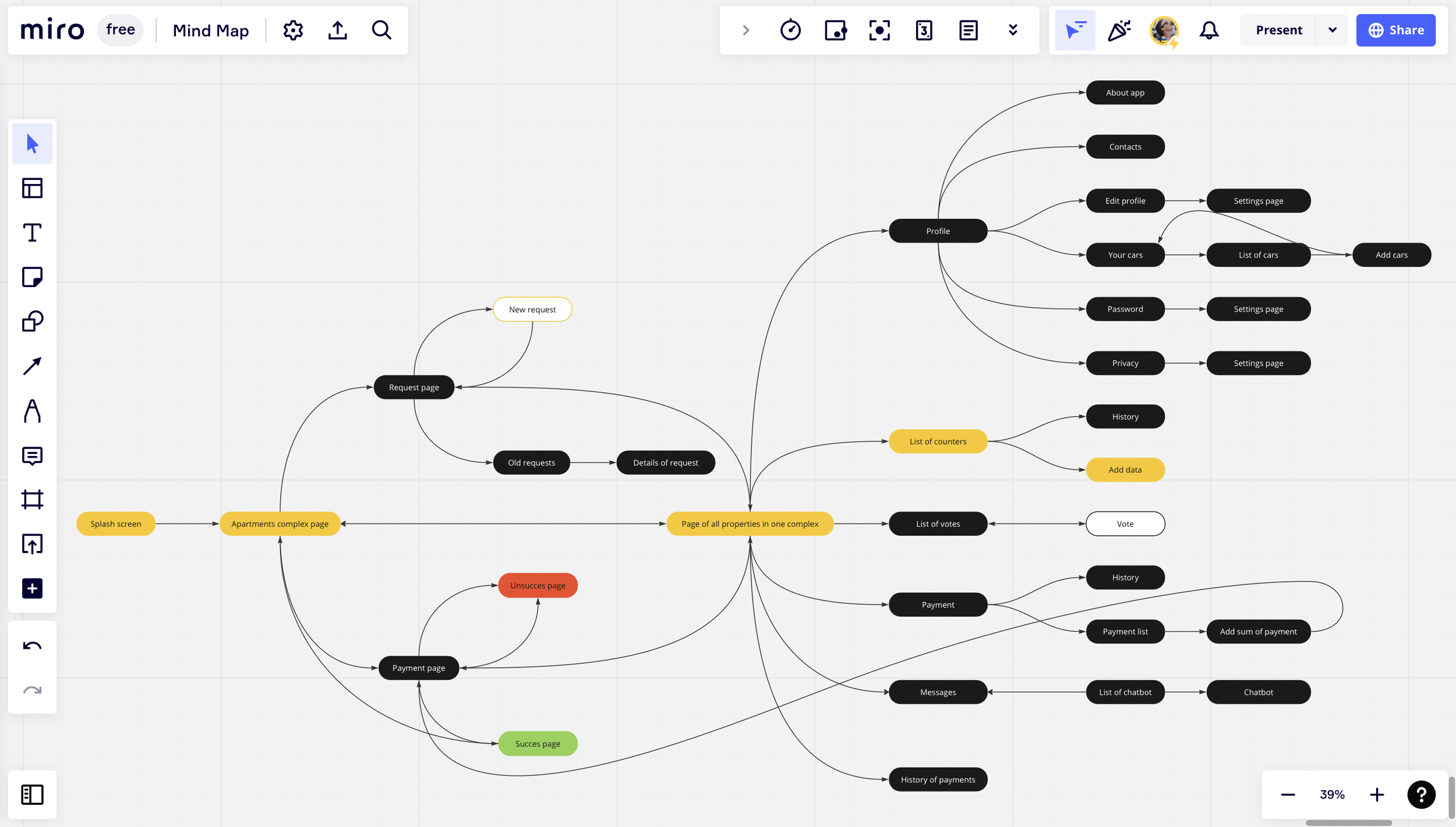Viewport: 1456px width, 827px height.
Task: Click the blue Share button
Action: (1395, 30)
